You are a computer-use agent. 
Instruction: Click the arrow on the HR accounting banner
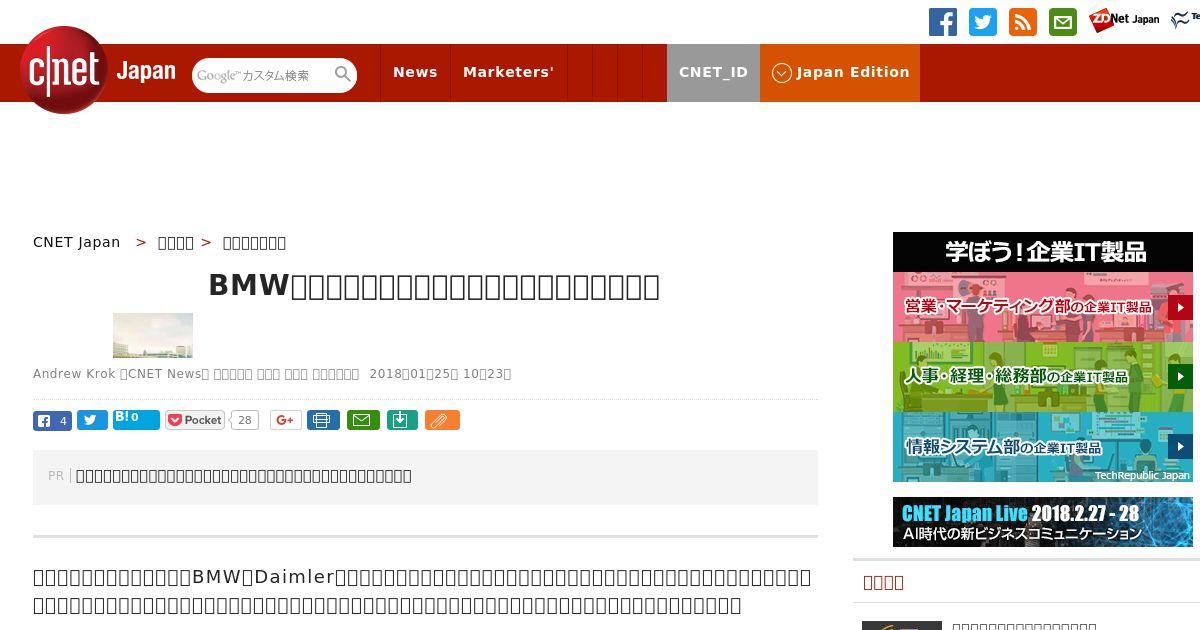pos(1180,377)
